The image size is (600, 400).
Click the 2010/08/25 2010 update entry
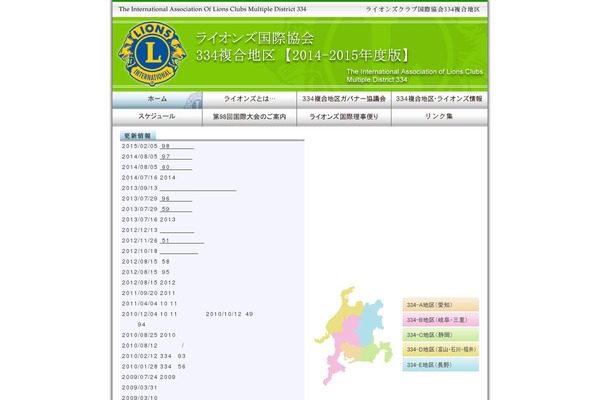148,335
